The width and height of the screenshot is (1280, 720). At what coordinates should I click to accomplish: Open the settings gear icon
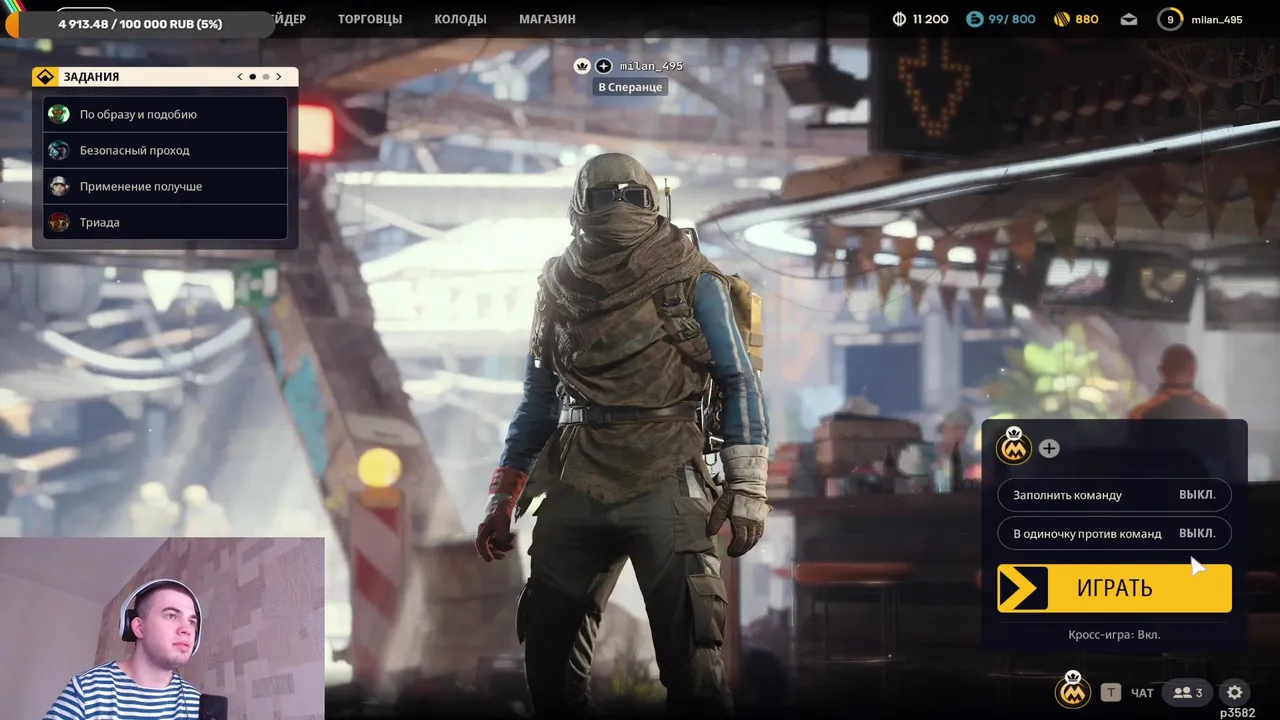click(1235, 692)
